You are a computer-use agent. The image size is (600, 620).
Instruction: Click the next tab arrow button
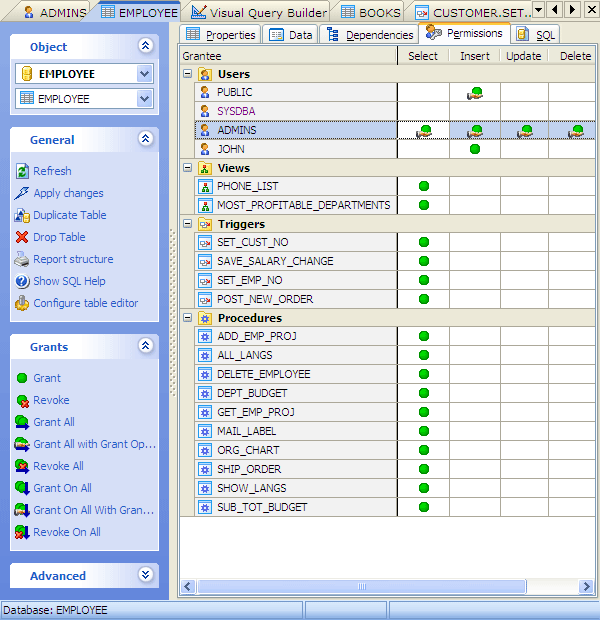point(572,9)
